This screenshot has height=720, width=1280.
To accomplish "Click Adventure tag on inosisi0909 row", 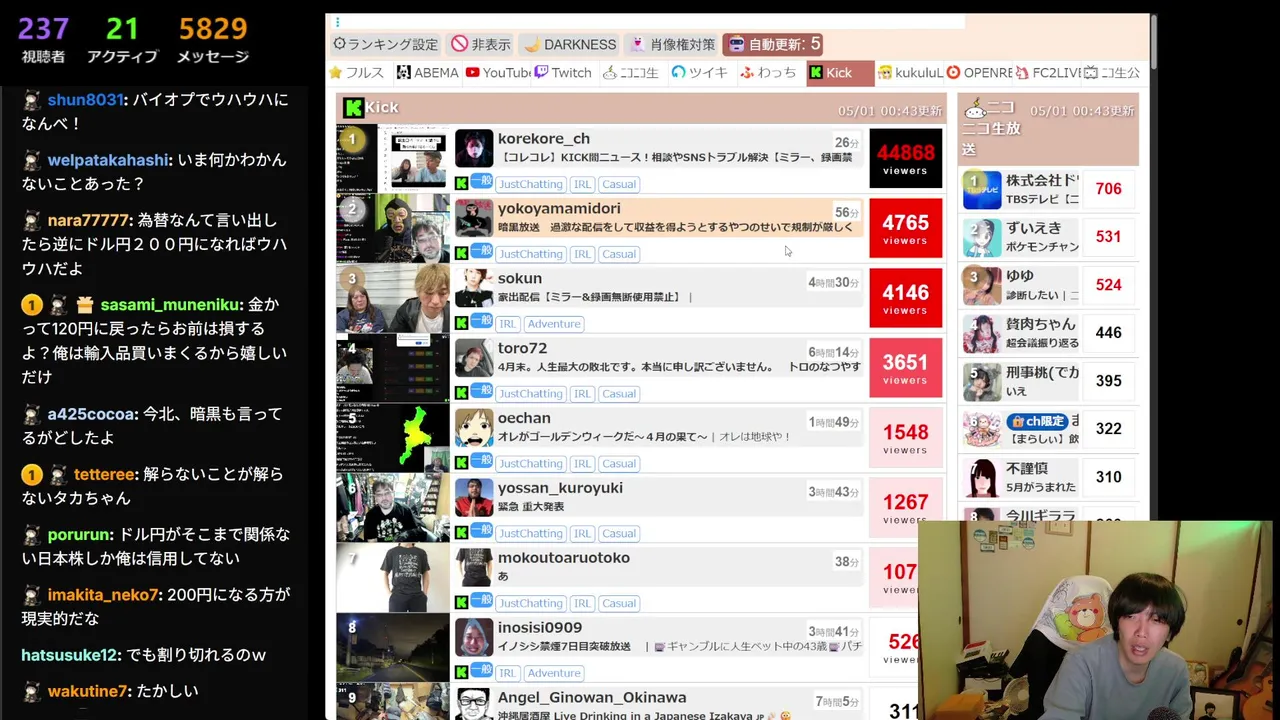I will click(x=554, y=674).
